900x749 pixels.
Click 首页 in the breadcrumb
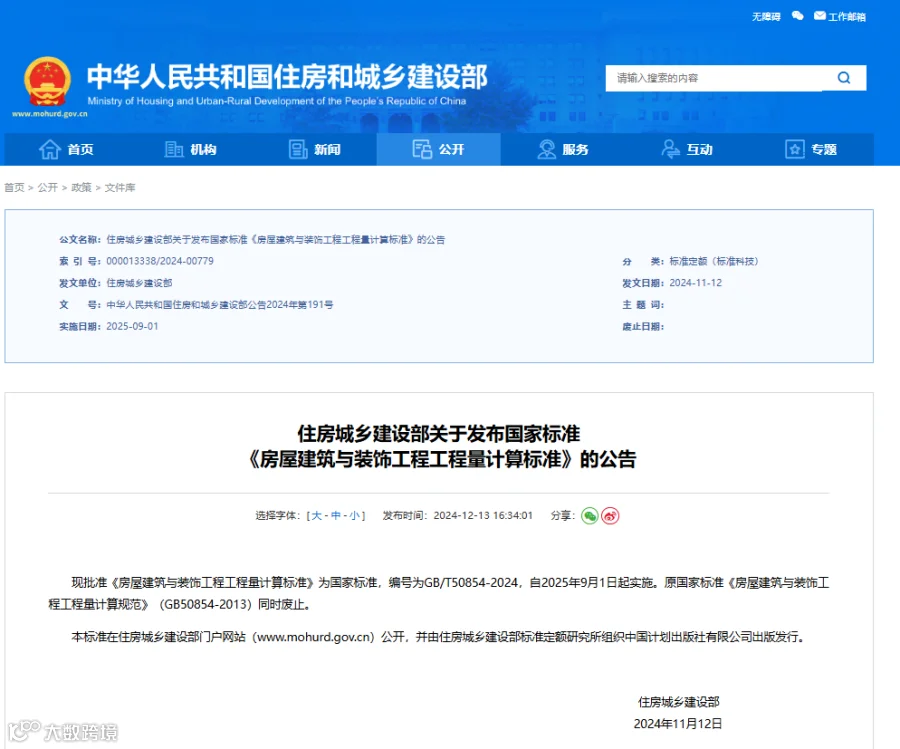[x=14, y=187]
